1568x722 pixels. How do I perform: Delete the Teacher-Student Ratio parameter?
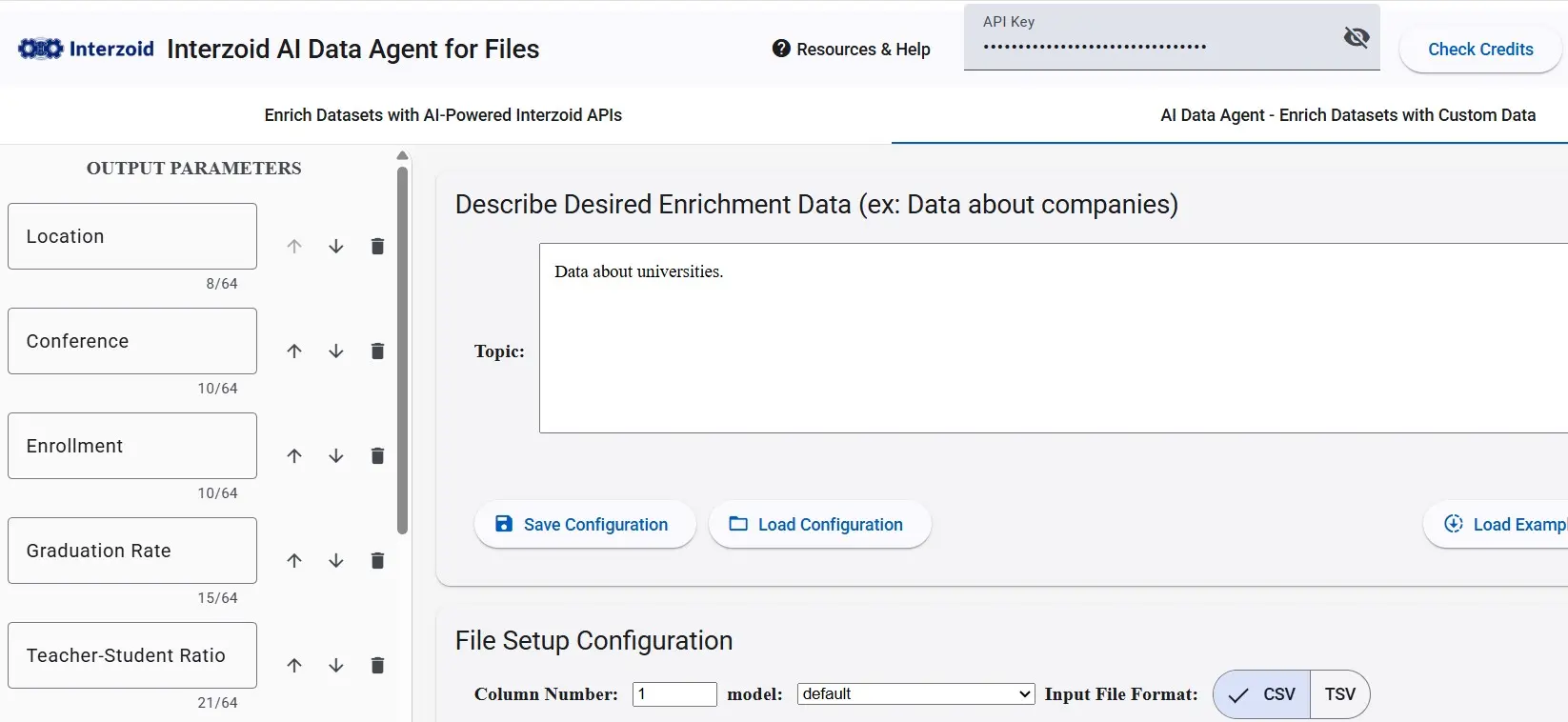coord(377,666)
